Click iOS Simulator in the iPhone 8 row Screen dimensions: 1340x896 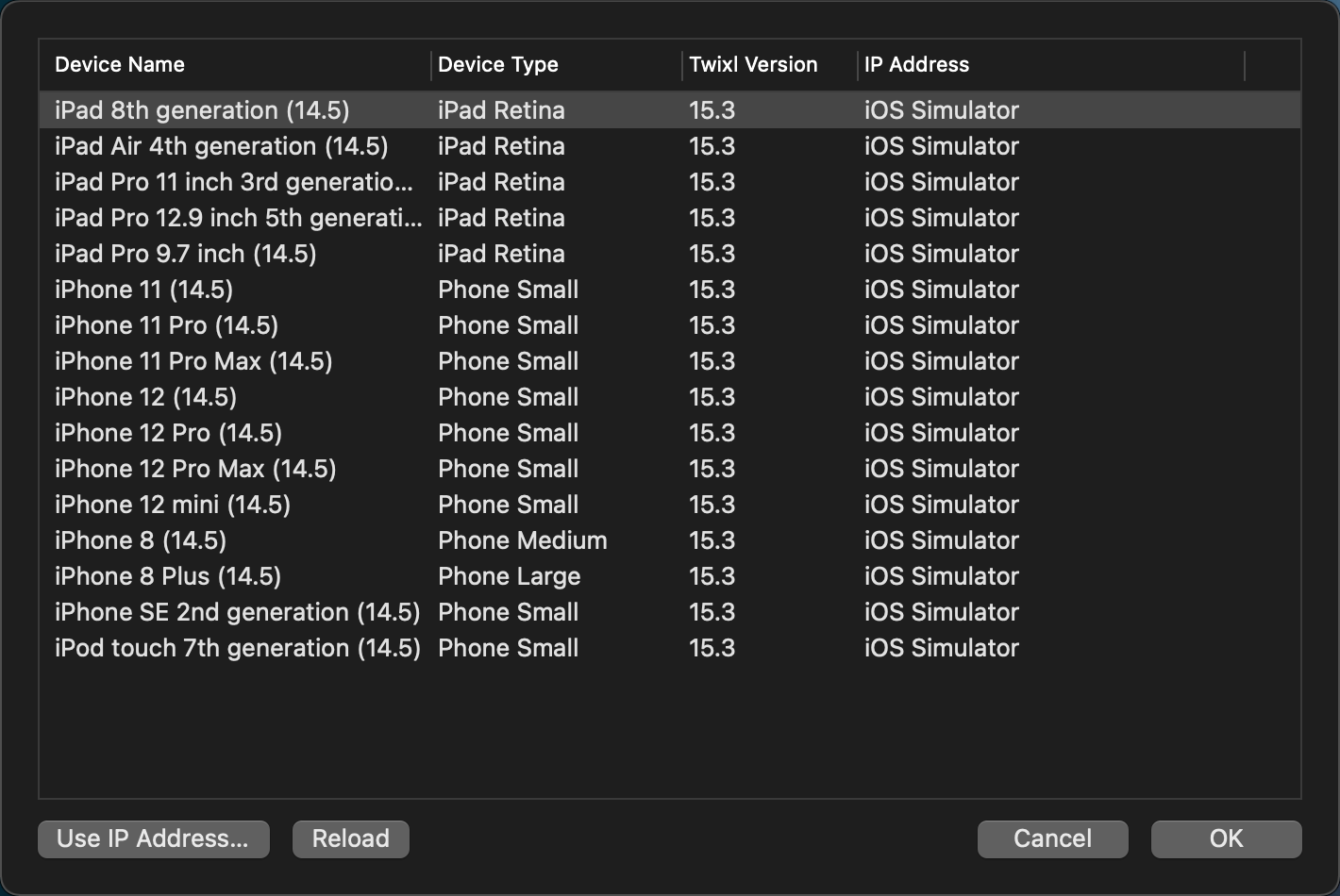click(942, 540)
